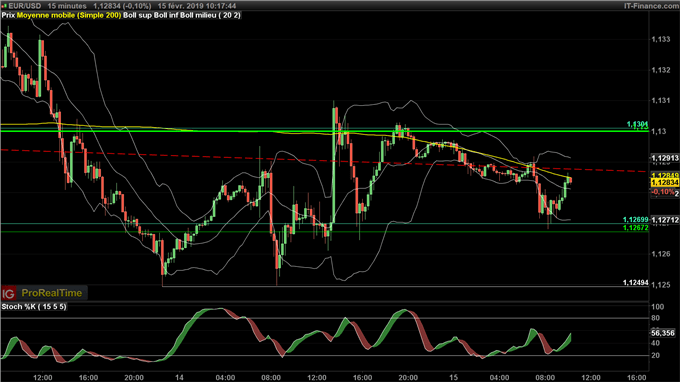
Task: Click the stochastic 80 axis label
Action: (656, 318)
